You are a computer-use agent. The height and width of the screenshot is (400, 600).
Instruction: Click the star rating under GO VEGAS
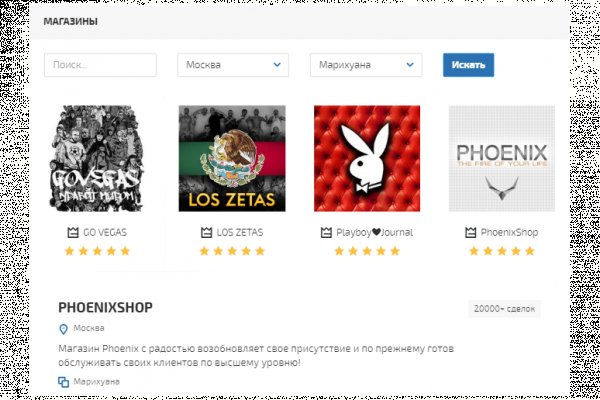[97, 251]
